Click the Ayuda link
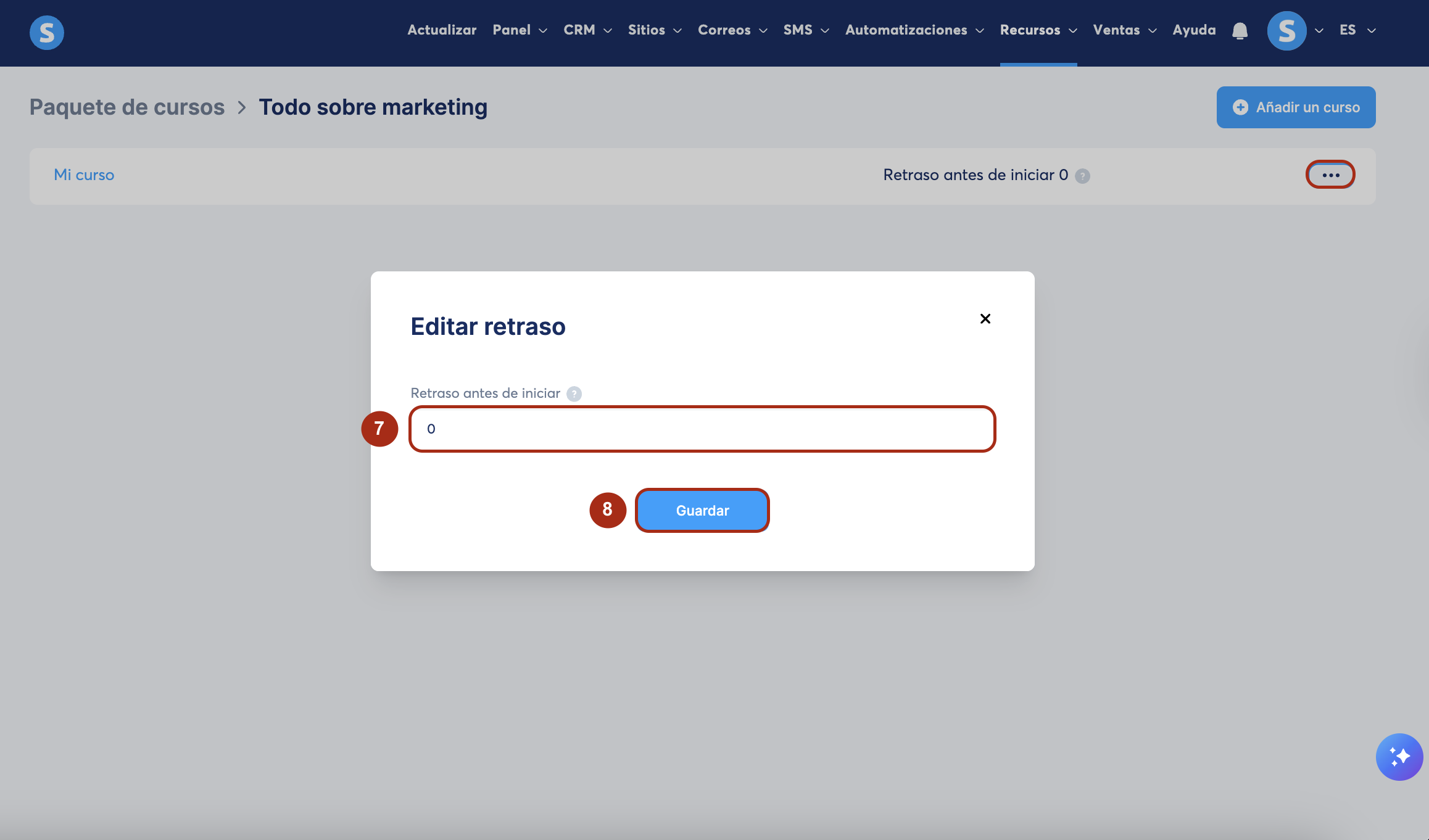Image resolution: width=1429 pixels, height=840 pixels. (x=1194, y=30)
